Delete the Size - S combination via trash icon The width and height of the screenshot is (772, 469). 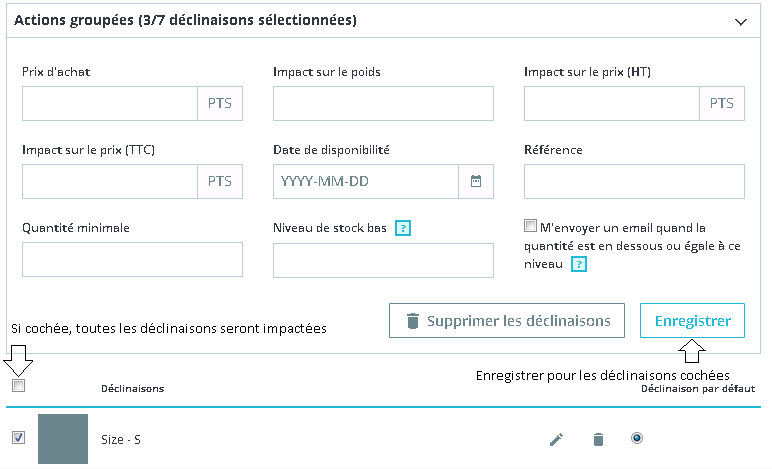(x=598, y=439)
